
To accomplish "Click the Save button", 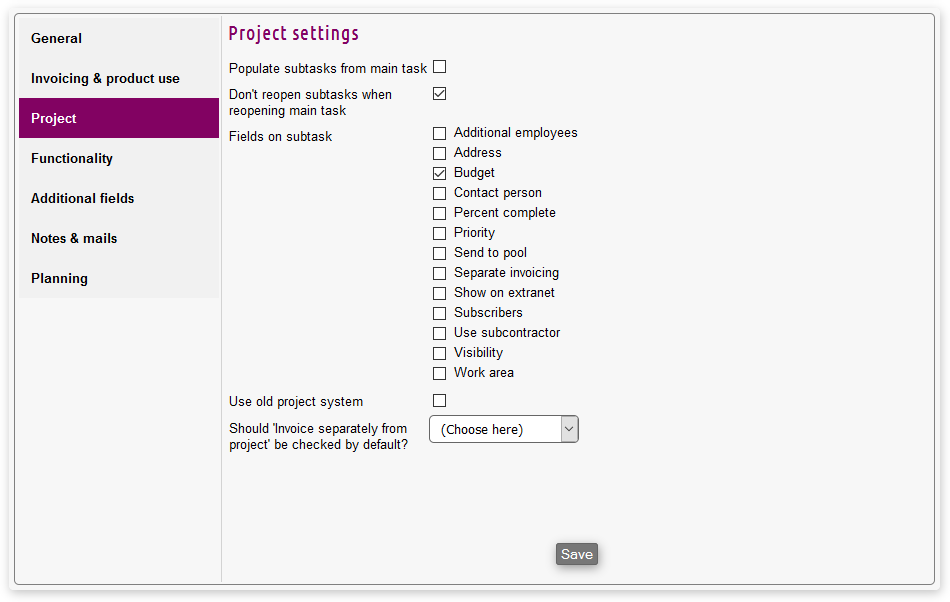I will click(x=576, y=554).
